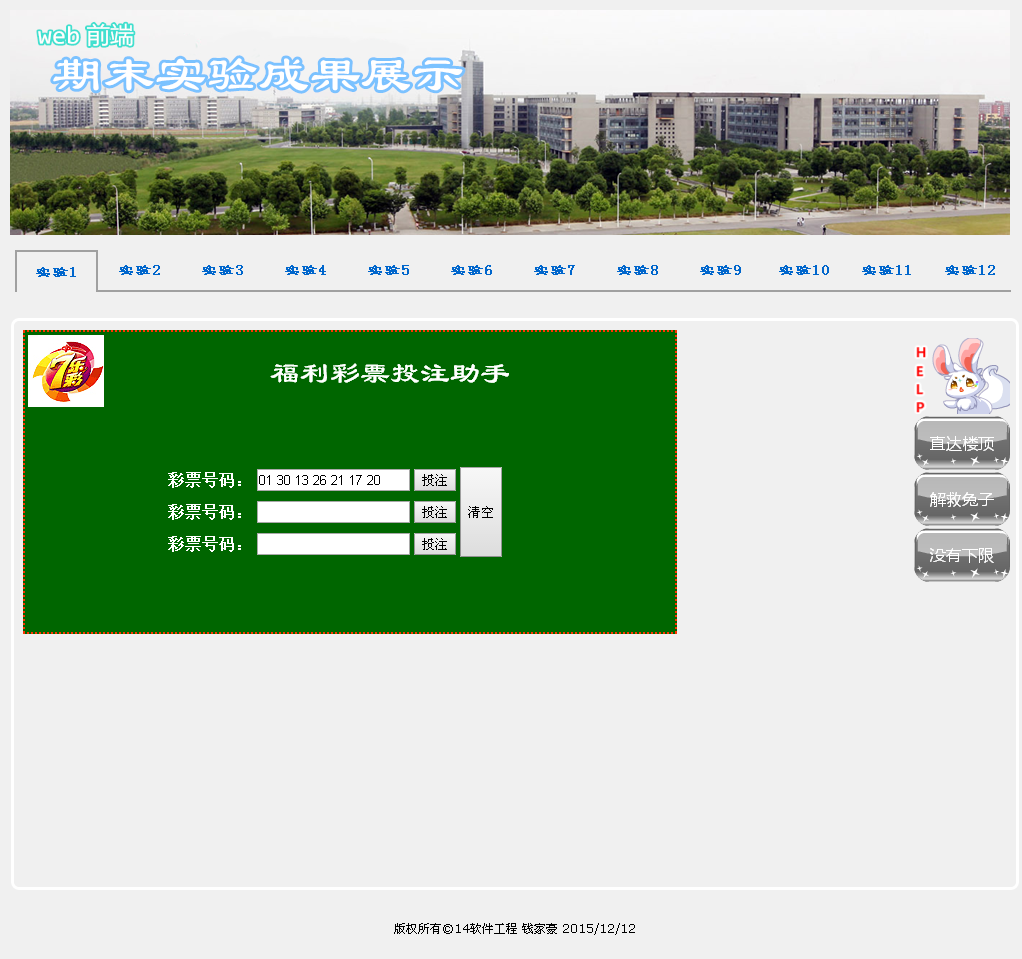1022x959 pixels.
Task: Go to the 实验4 tab
Action: tap(306, 270)
